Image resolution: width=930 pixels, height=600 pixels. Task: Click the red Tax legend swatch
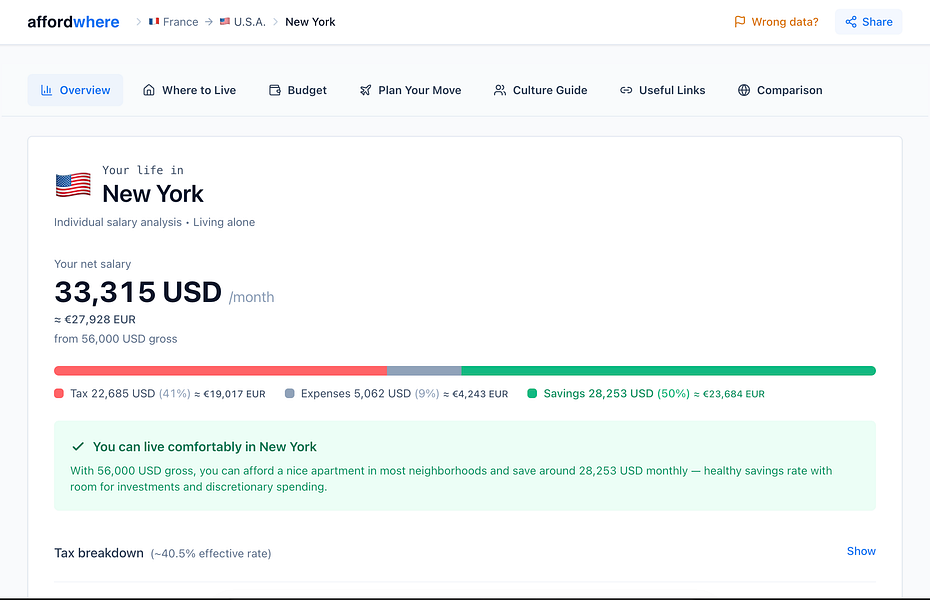coord(59,394)
